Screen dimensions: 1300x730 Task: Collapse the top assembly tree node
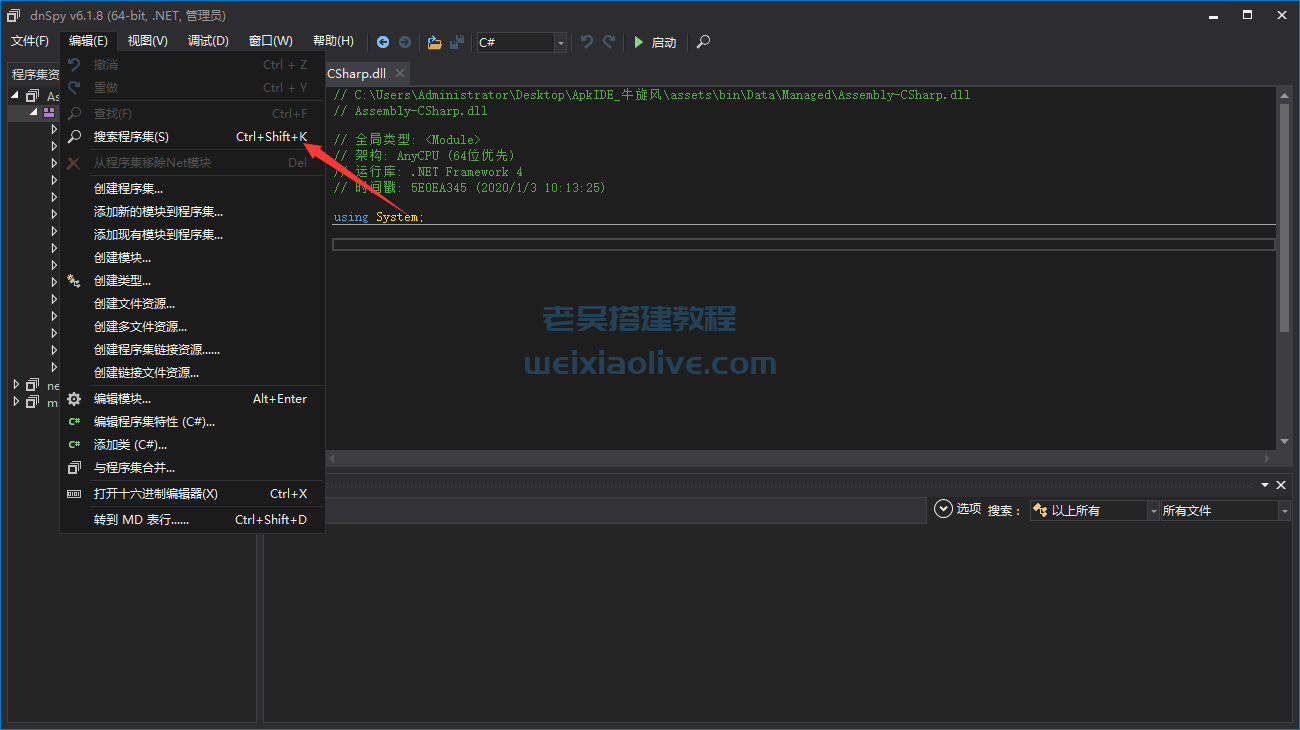(x=16, y=96)
